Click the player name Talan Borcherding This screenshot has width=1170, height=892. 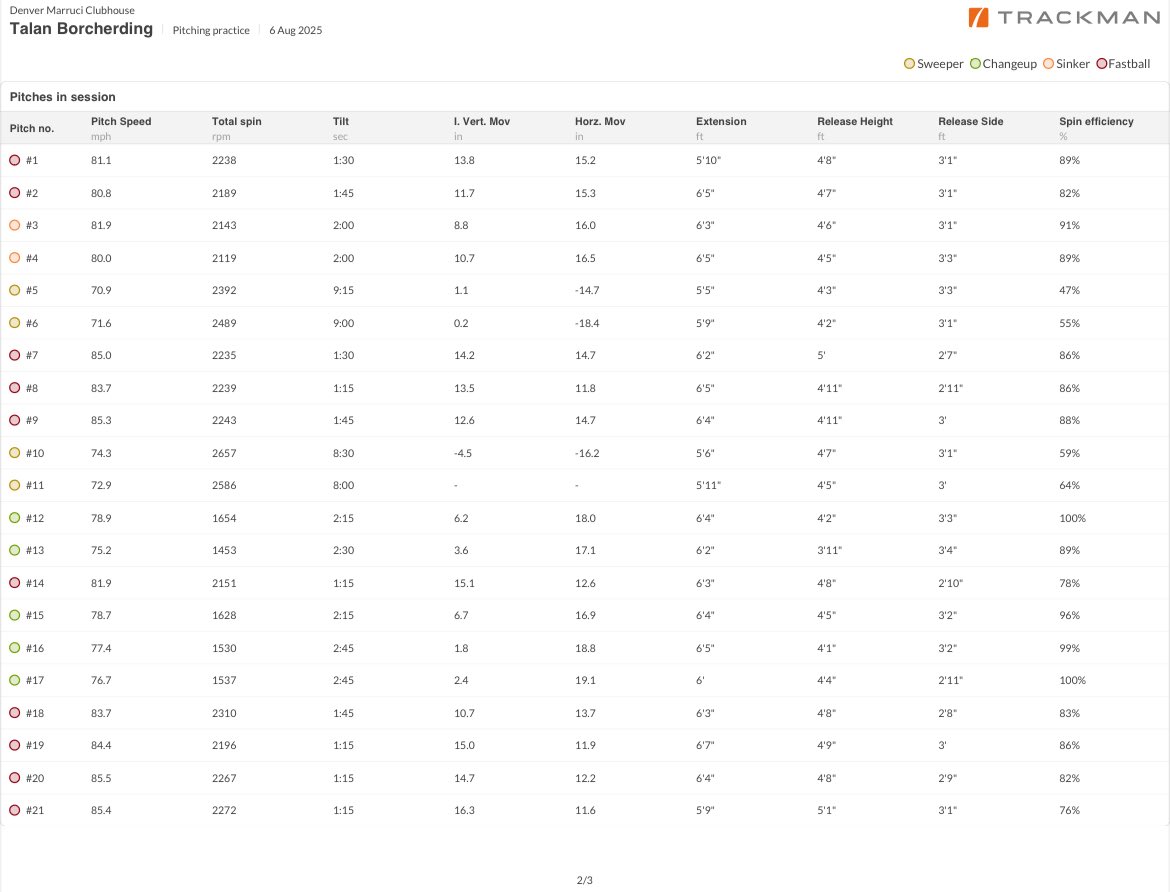tap(81, 28)
